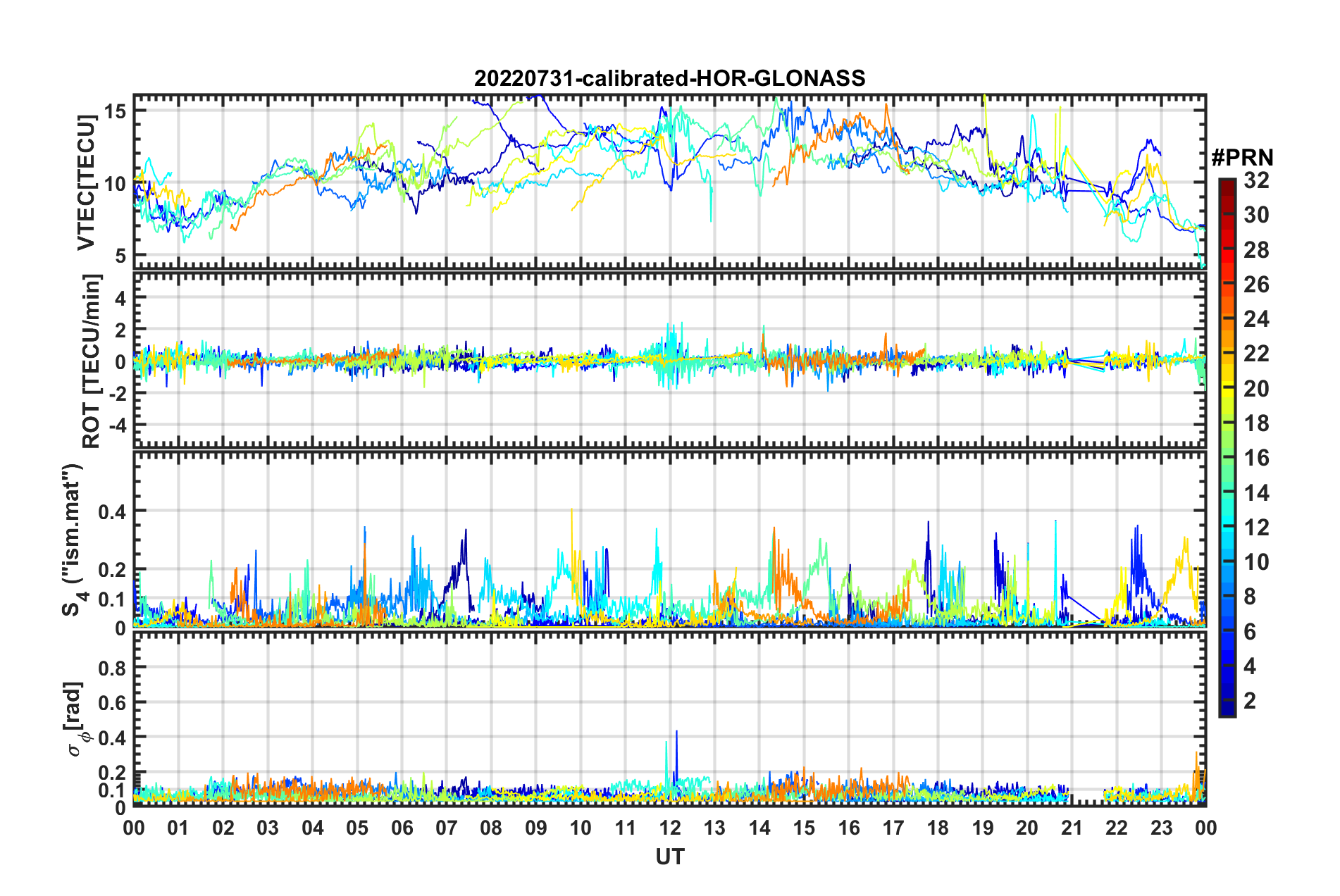Click x-axis hour tick "21"

[x=1072, y=828]
